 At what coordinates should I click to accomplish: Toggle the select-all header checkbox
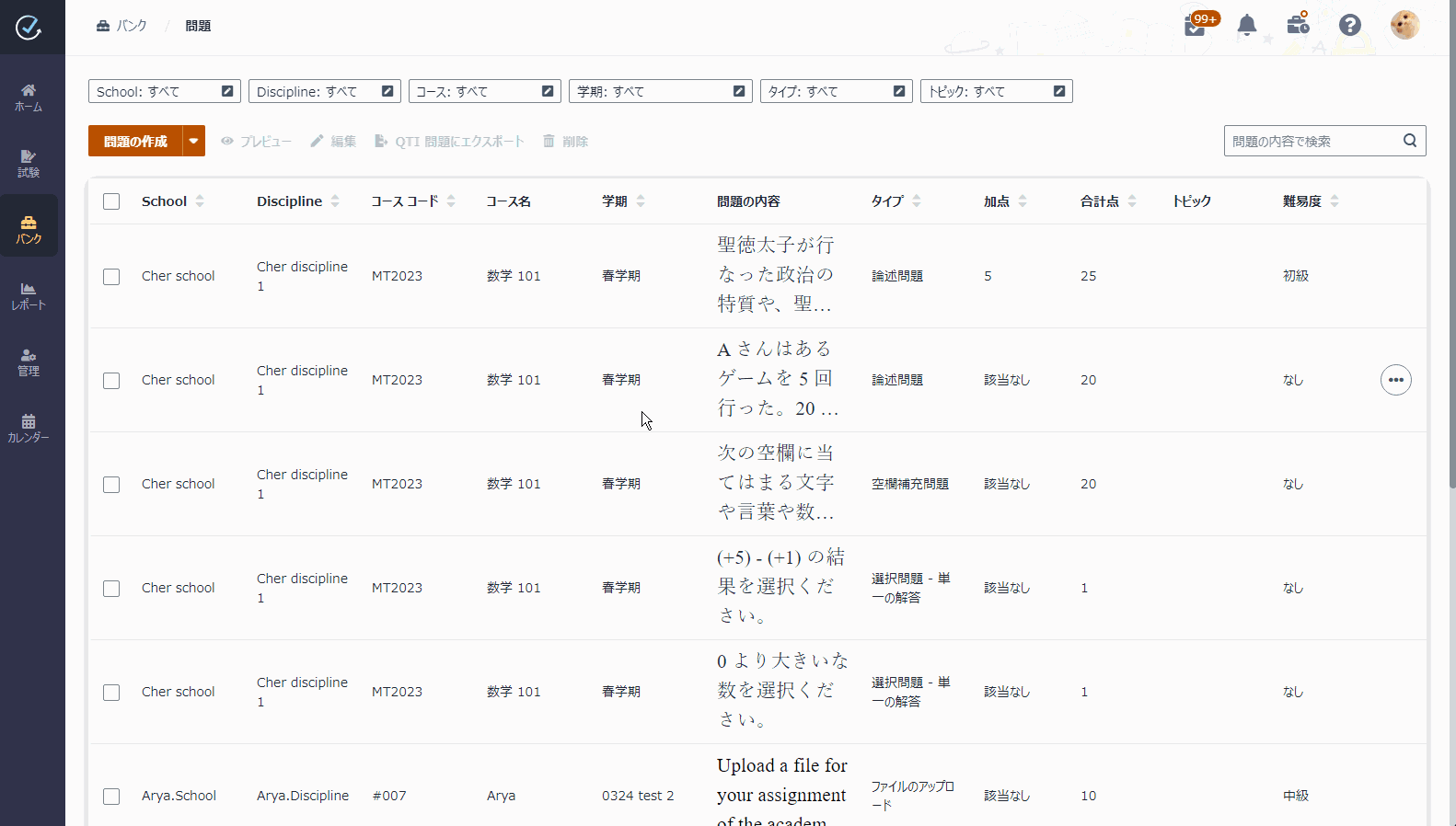tap(111, 201)
